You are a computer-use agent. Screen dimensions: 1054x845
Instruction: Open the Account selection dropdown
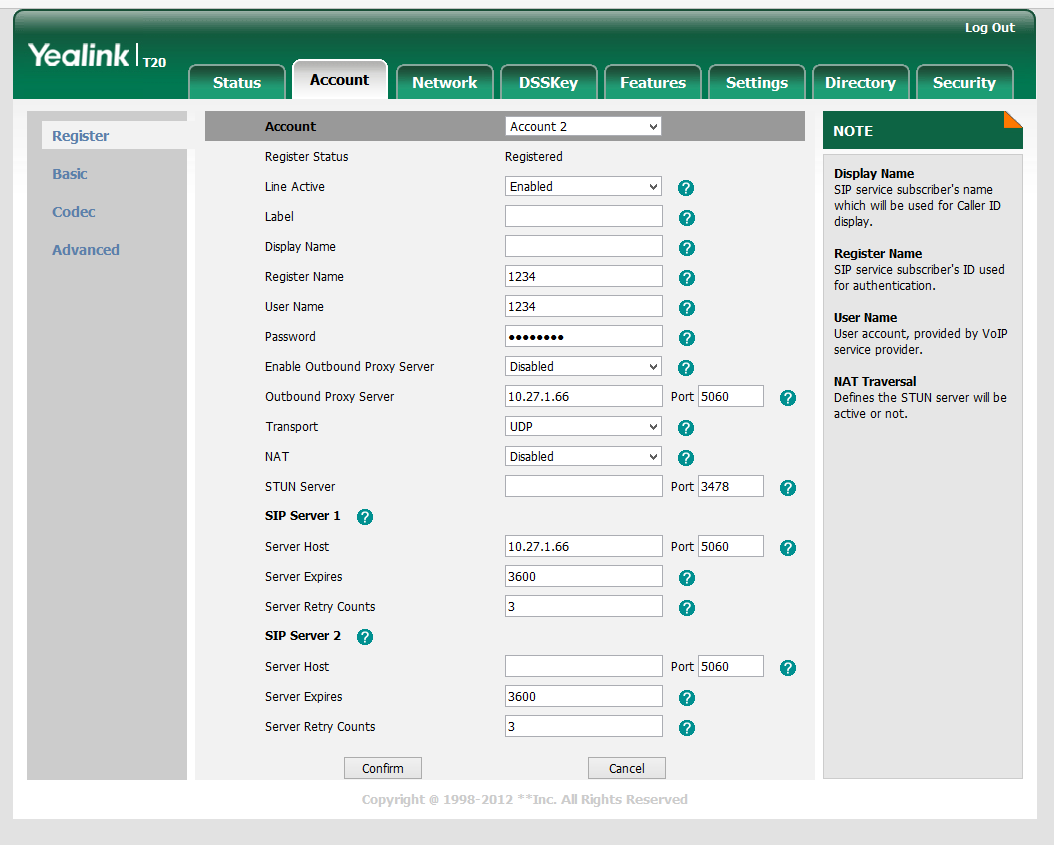(583, 127)
